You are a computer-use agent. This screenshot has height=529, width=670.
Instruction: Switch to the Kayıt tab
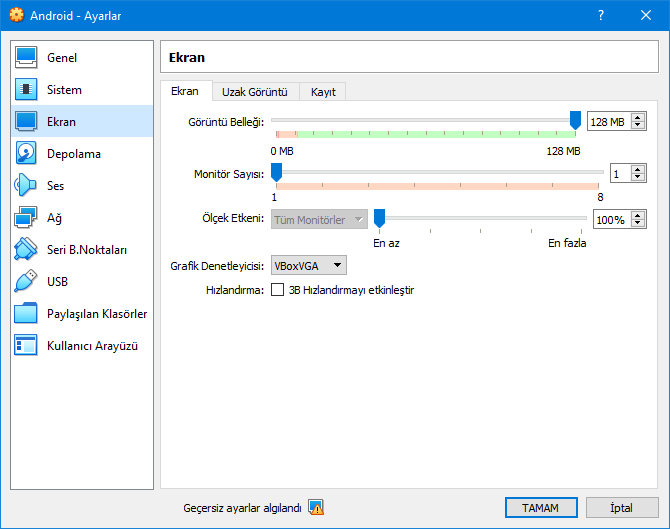324,92
